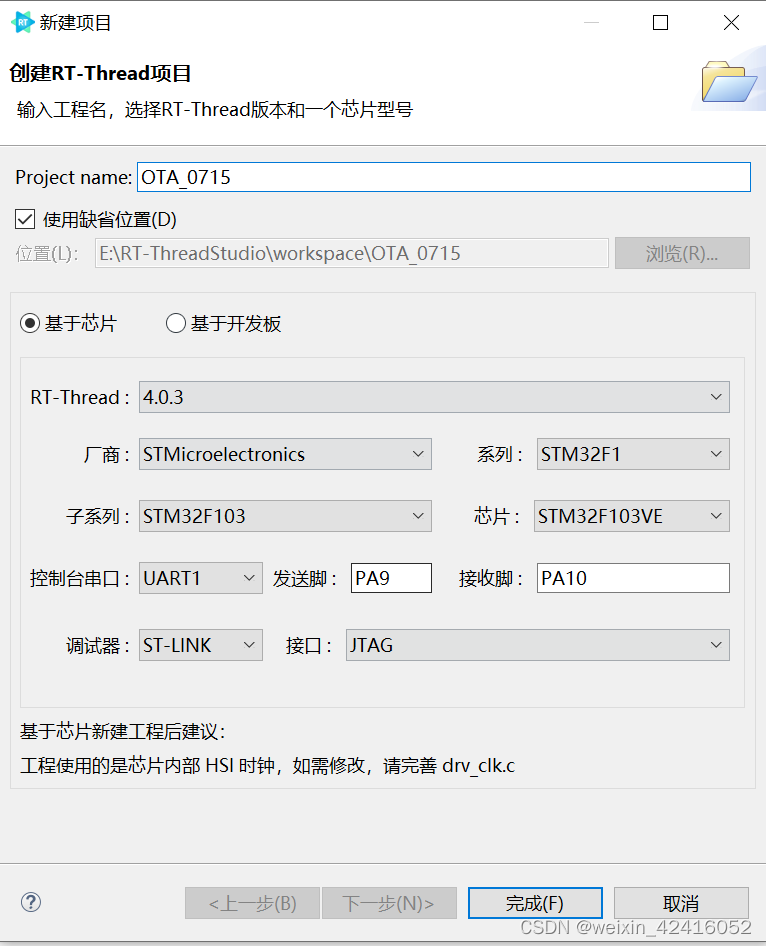Click the Project name input field
This screenshot has height=946, width=766.
(x=443, y=177)
